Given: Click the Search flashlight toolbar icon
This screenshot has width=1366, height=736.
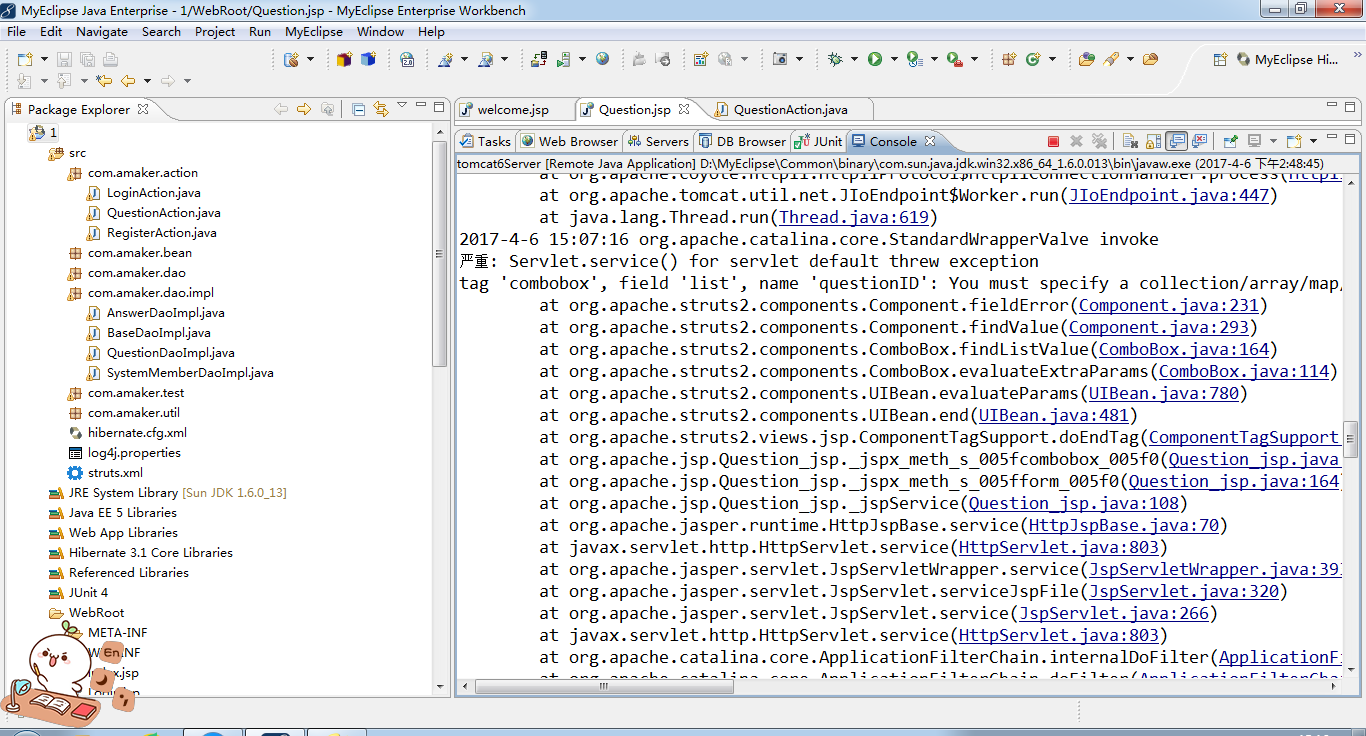Looking at the screenshot, I should [1110, 59].
